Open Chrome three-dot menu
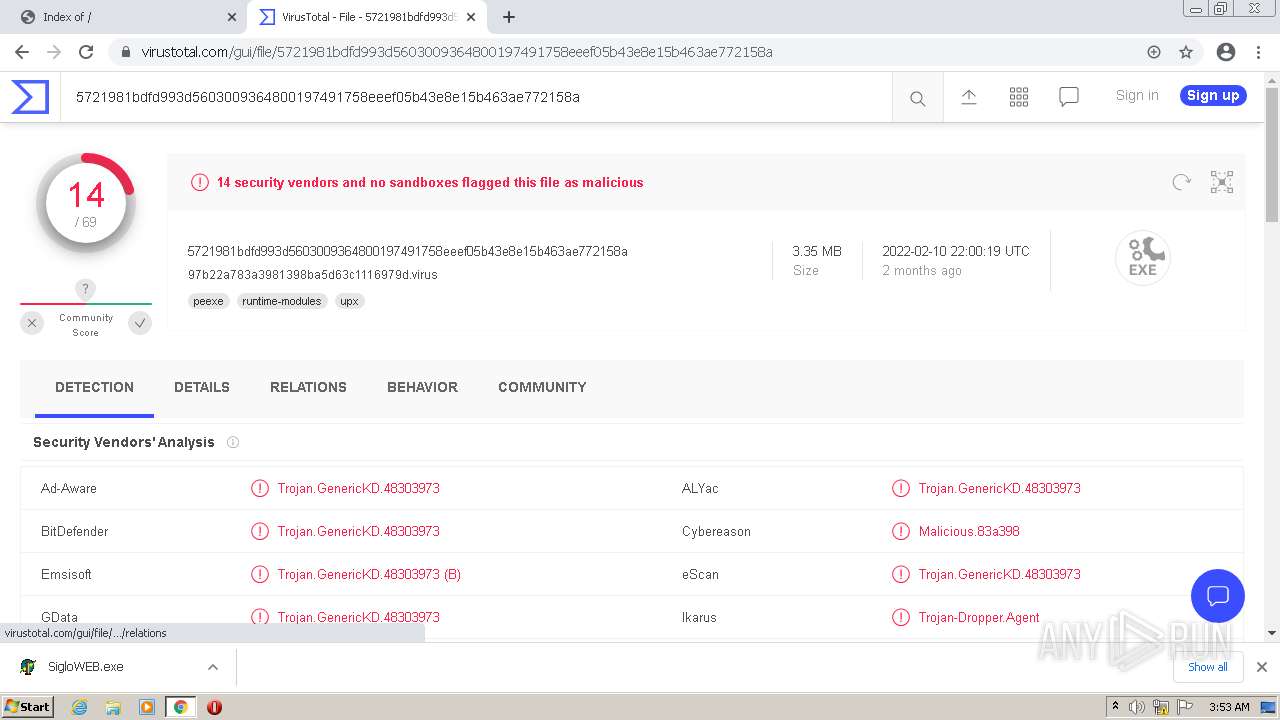Screen dimensions: 1280x720 point(1257,52)
